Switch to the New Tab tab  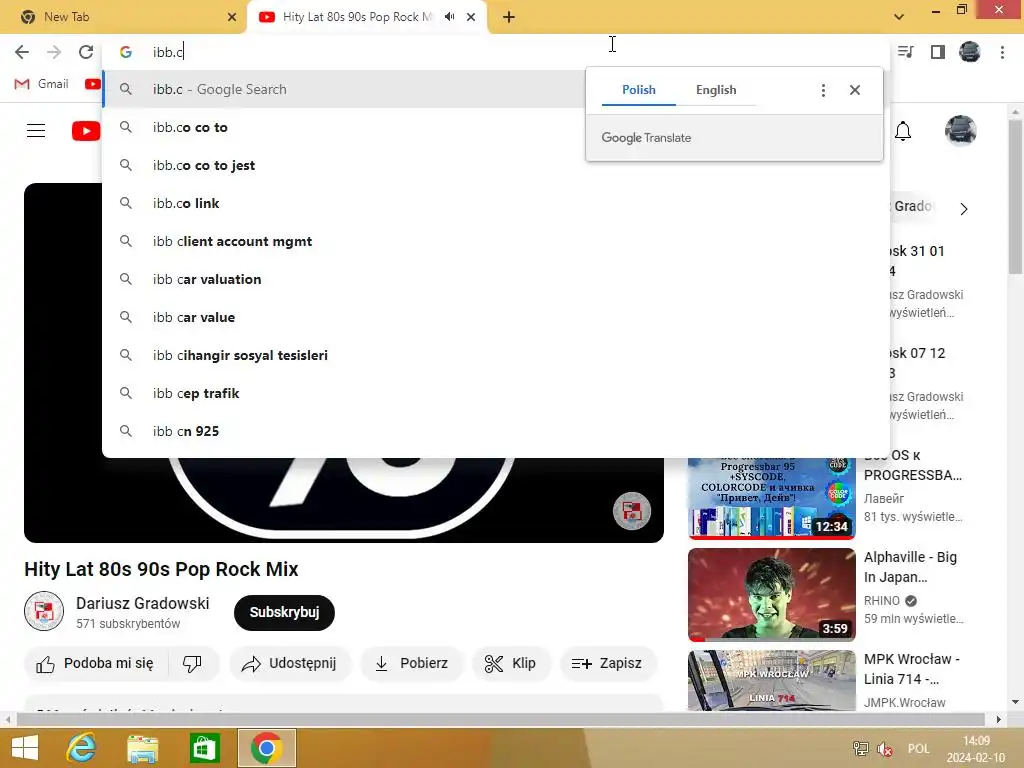coord(123,17)
